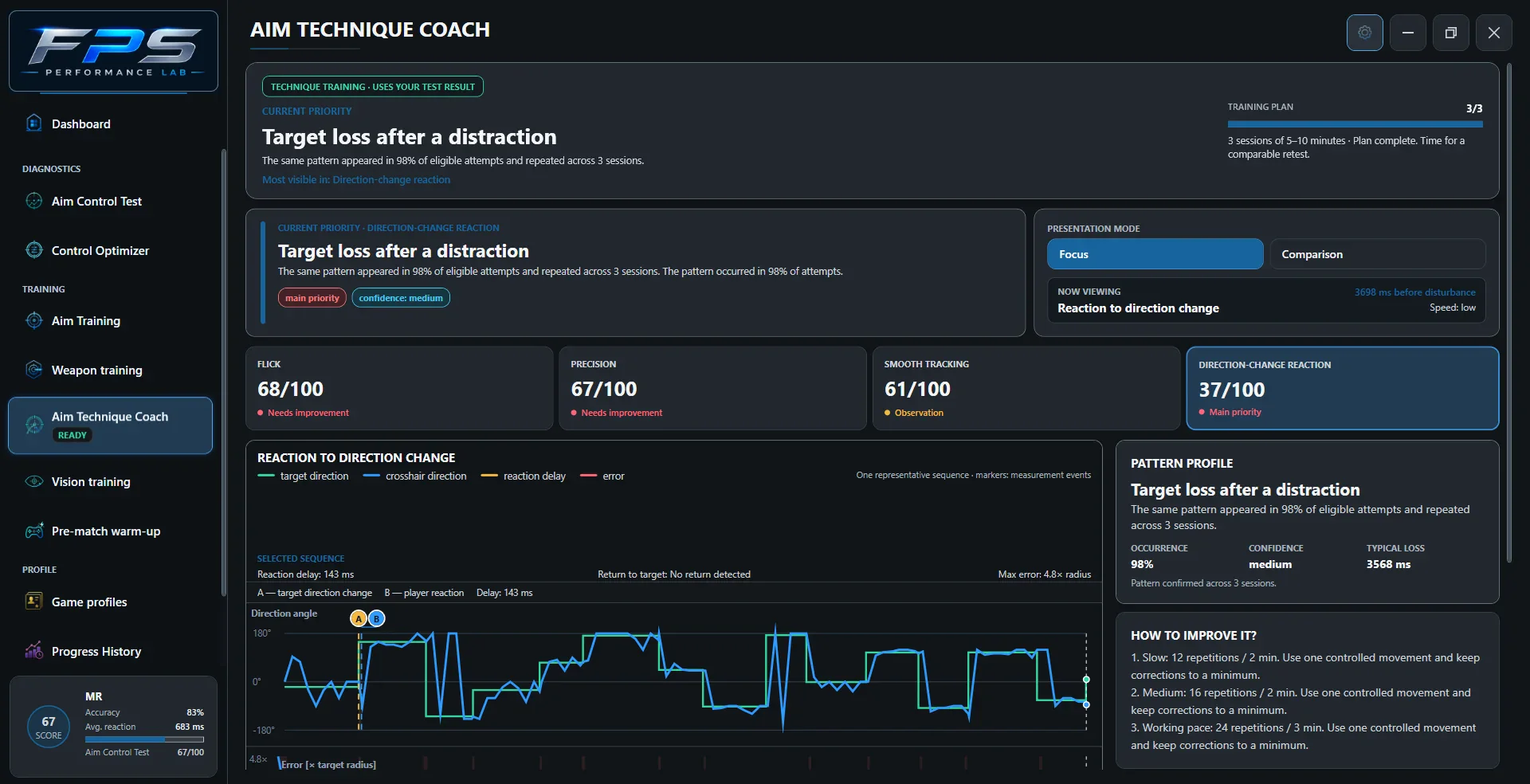The height and width of the screenshot is (784, 1530).
Task: Click the 'How to improve it?' heading
Action: click(x=1193, y=636)
